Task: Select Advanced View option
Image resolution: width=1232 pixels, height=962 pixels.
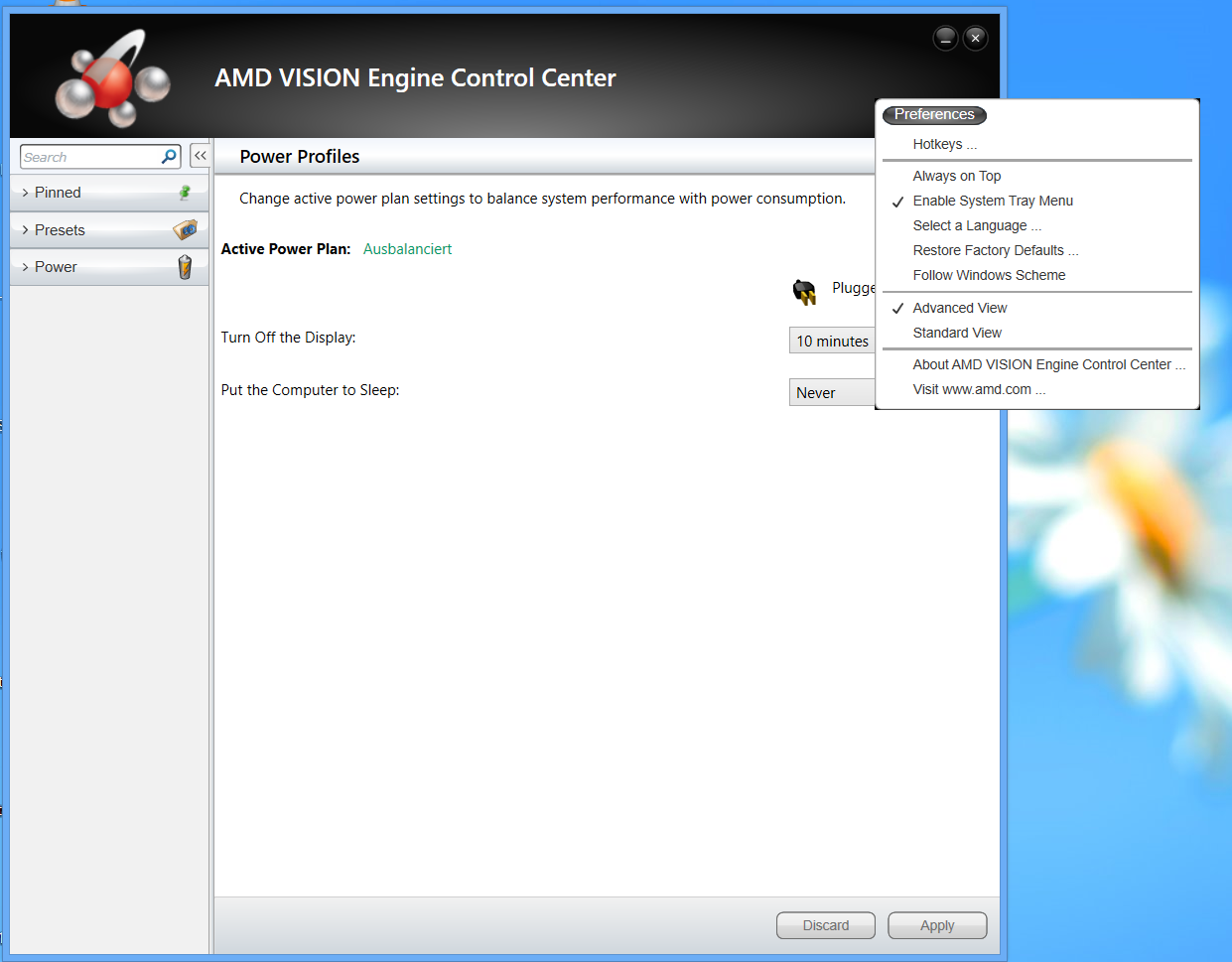Action: [960, 308]
